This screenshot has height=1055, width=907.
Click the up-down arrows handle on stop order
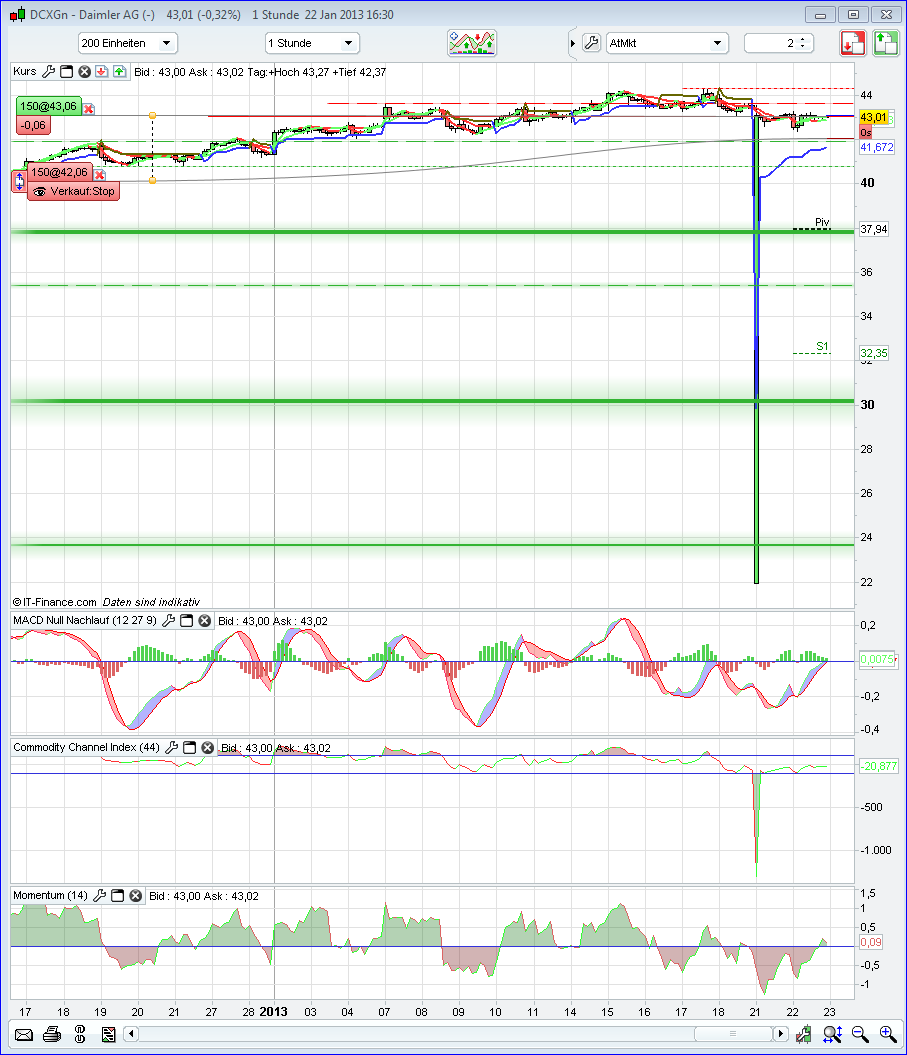point(20,180)
